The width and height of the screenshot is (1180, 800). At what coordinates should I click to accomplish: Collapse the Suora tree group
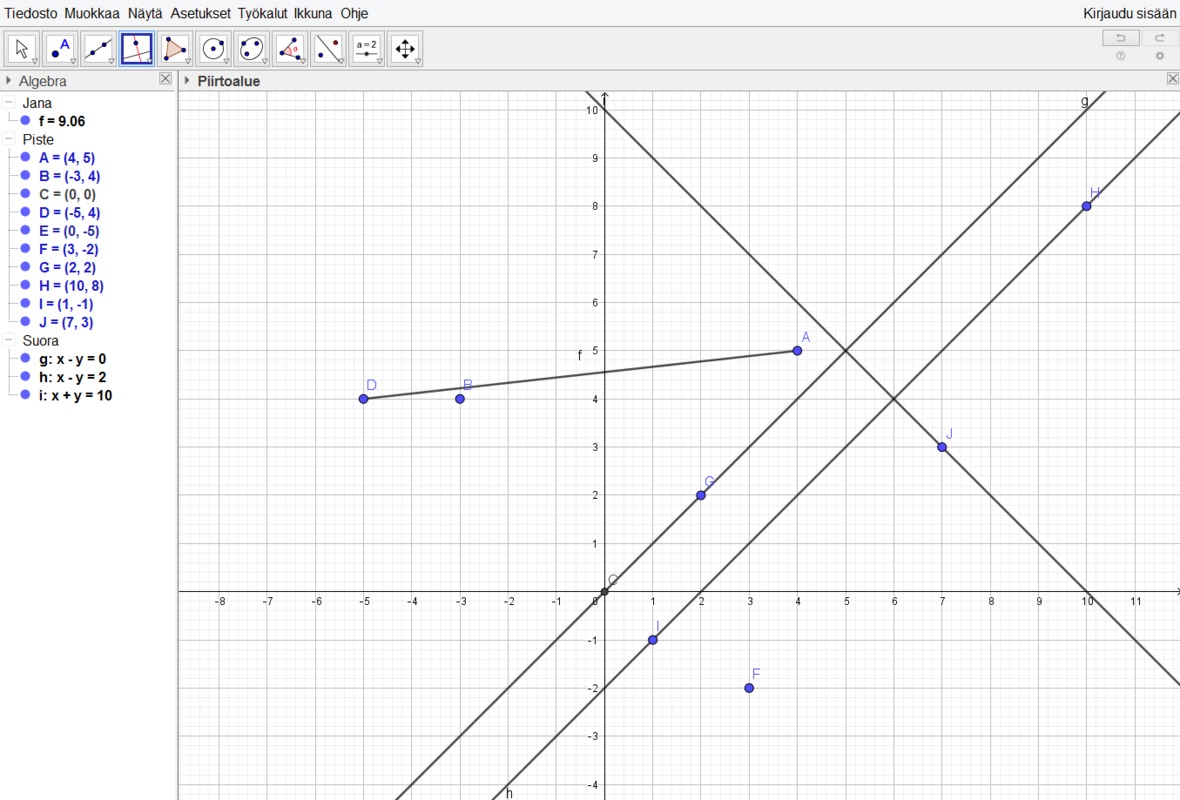click(x=9, y=341)
